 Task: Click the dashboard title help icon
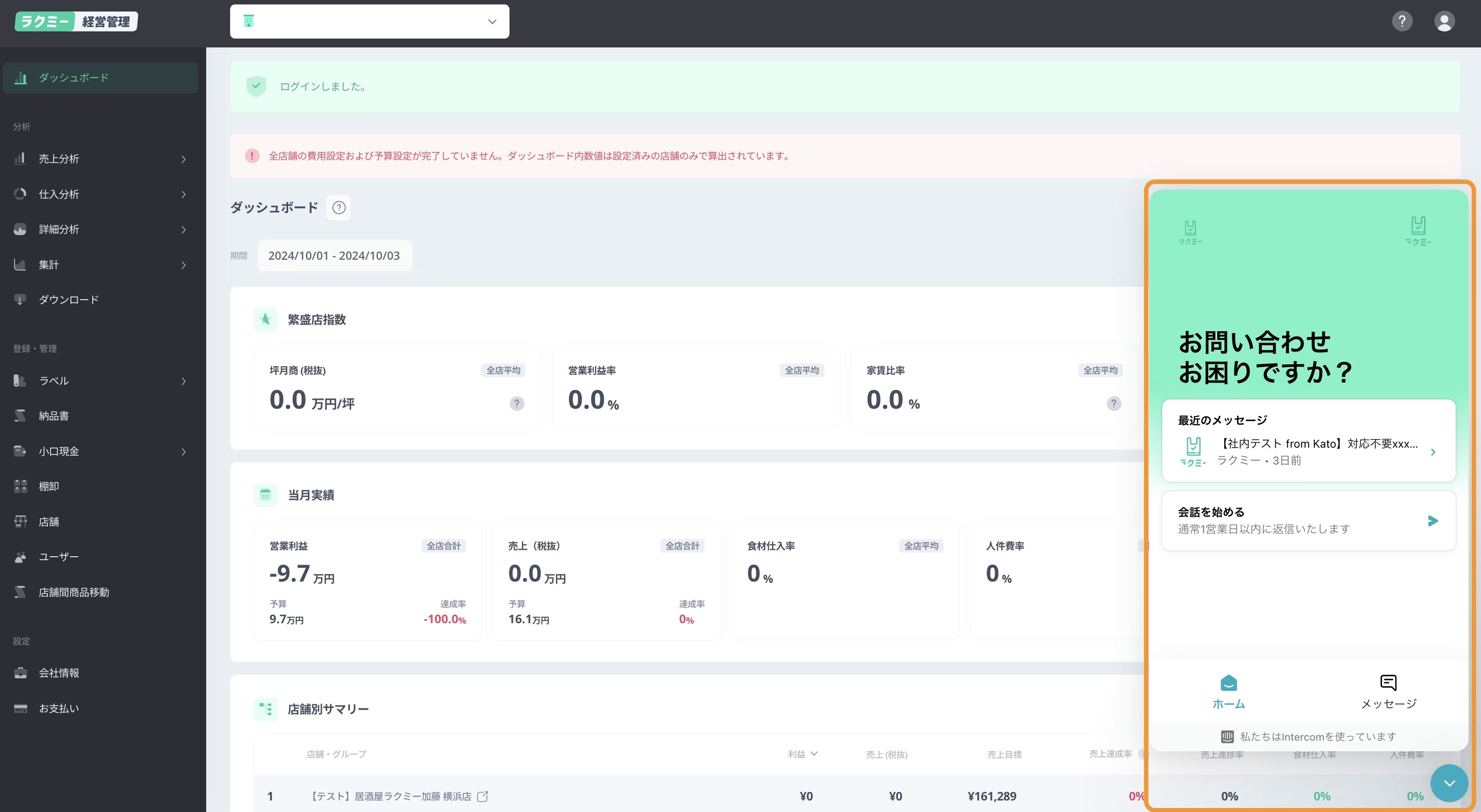(339, 207)
